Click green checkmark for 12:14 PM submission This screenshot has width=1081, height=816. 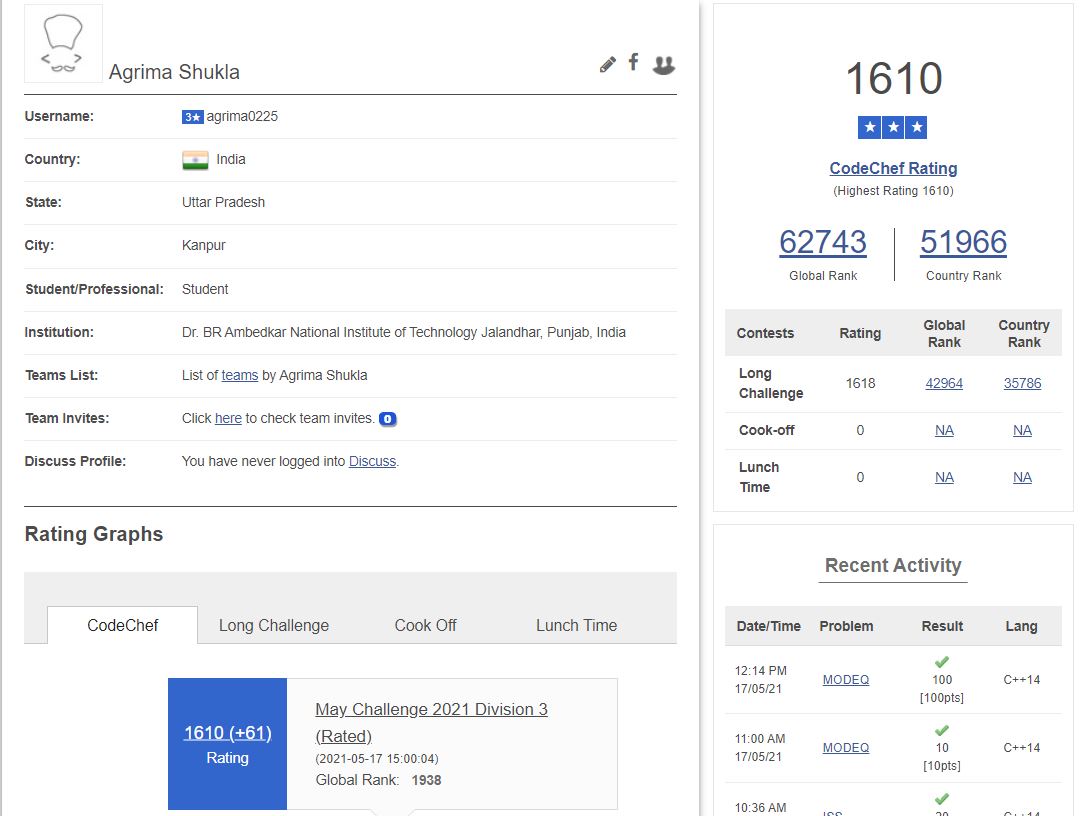(x=942, y=662)
